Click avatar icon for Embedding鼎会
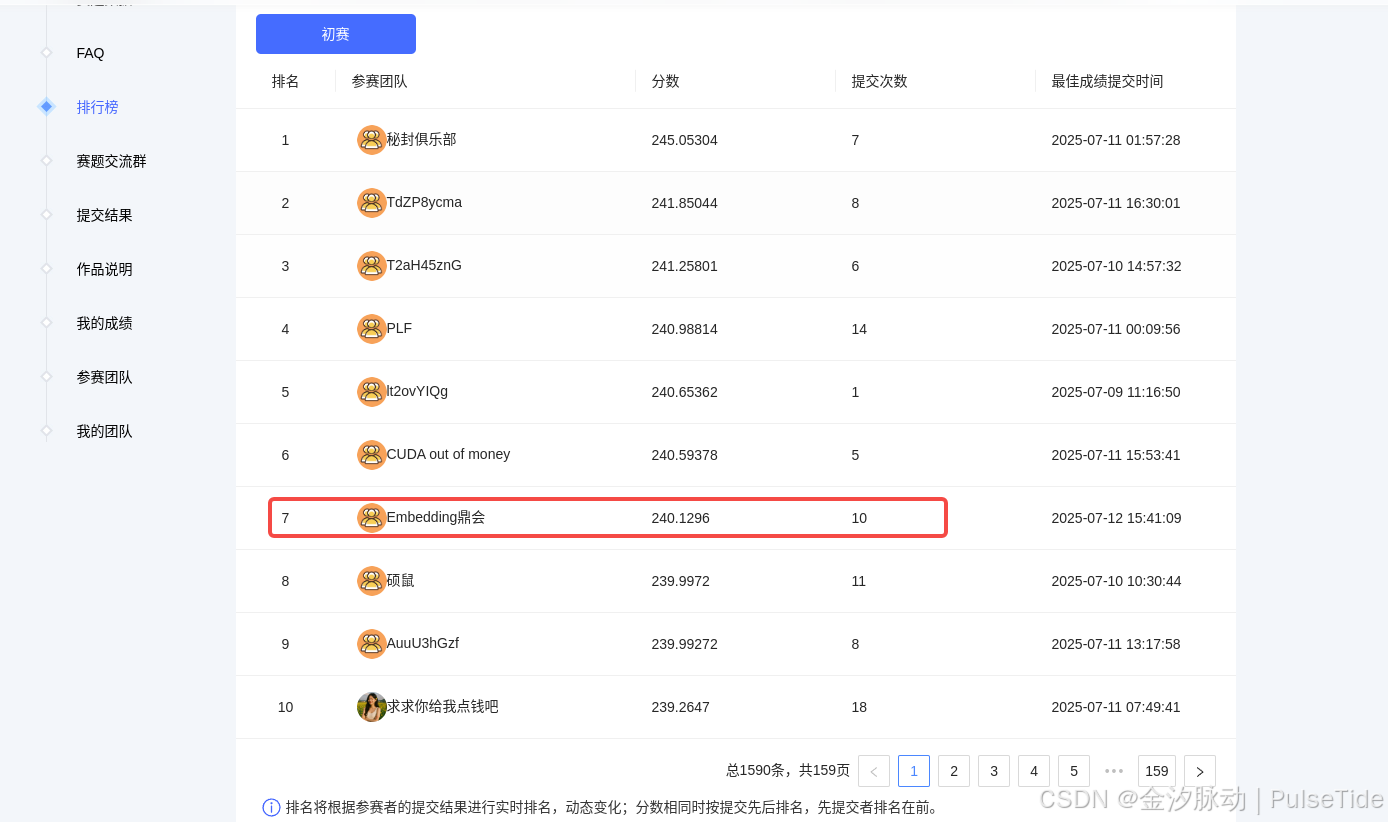This screenshot has height=822, width=1388. coord(372,518)
